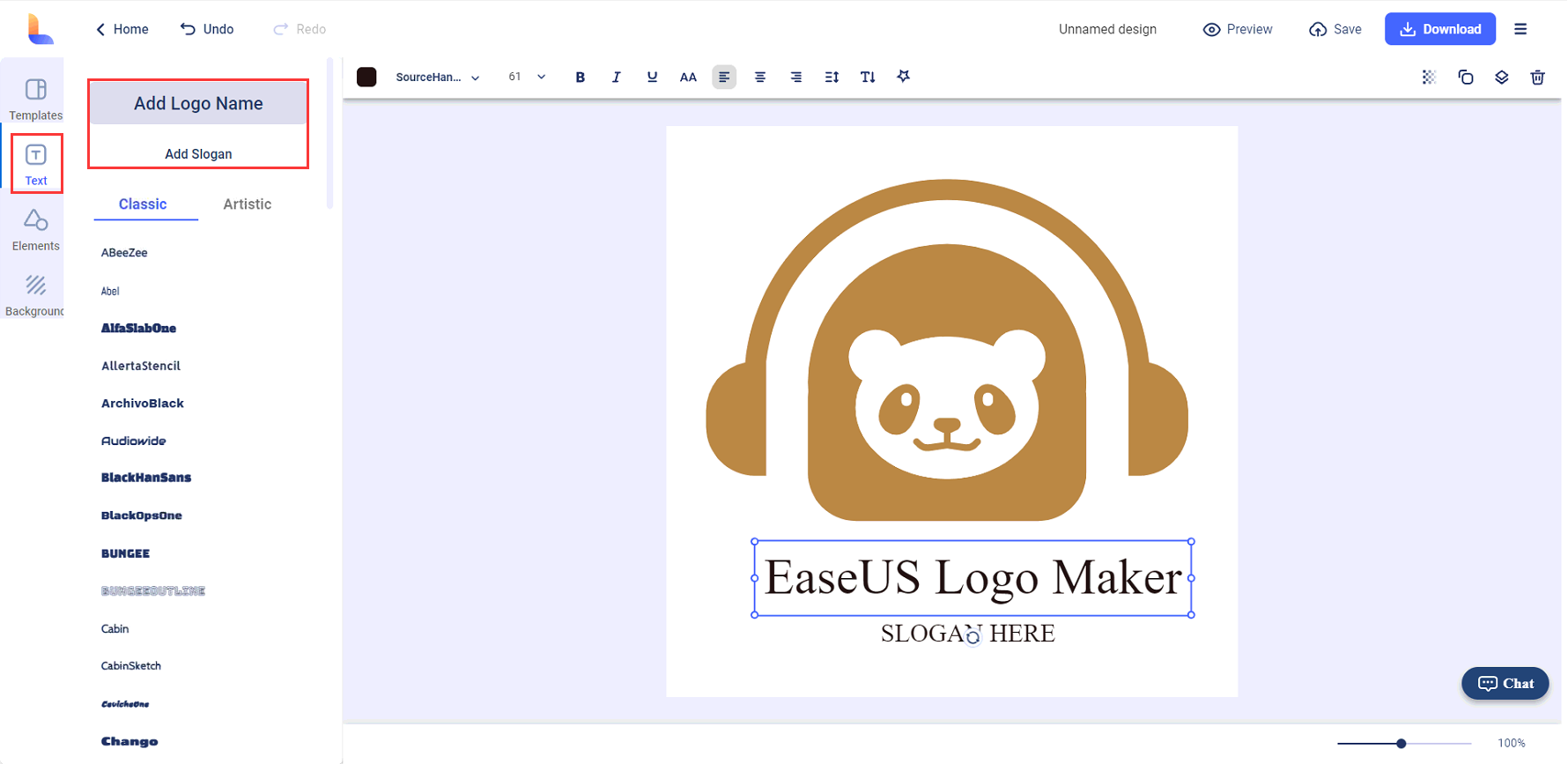Choose the Abel font
The image size is (1568, 764).
[110, 291]
